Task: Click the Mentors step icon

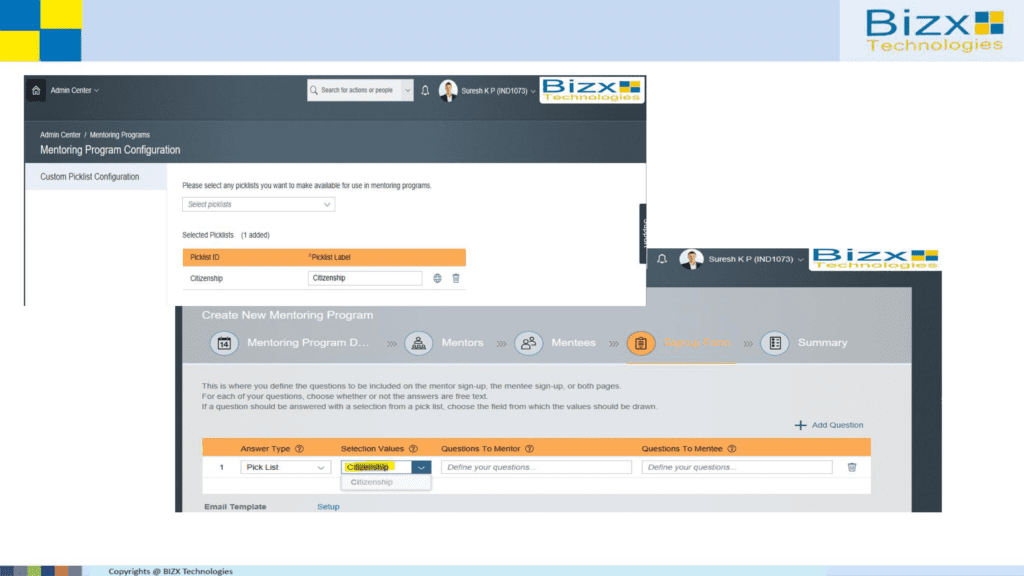Action: pyautogui.click(x=418, y=343)
